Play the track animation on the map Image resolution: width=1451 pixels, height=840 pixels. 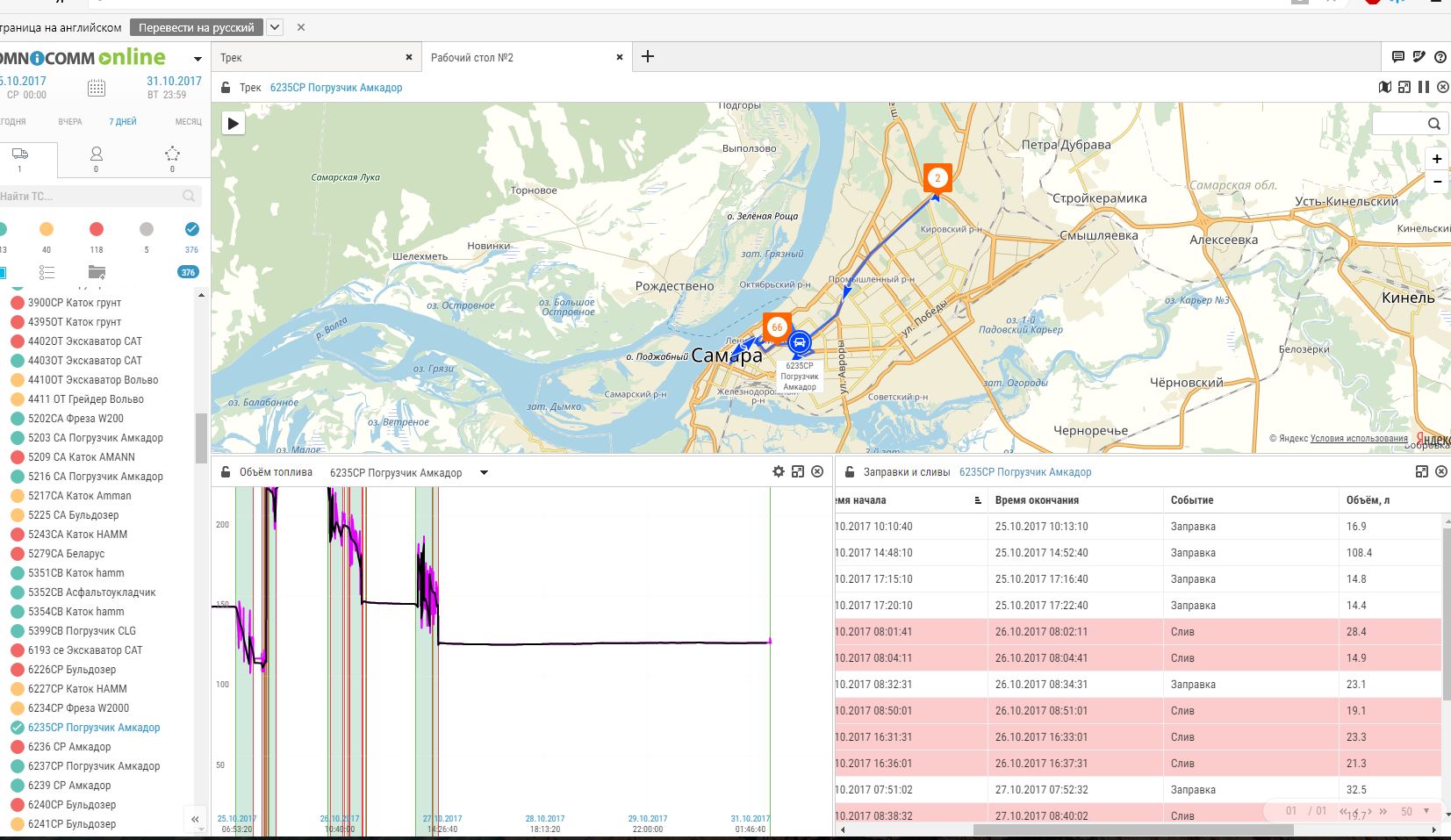(x=233, y=124)
